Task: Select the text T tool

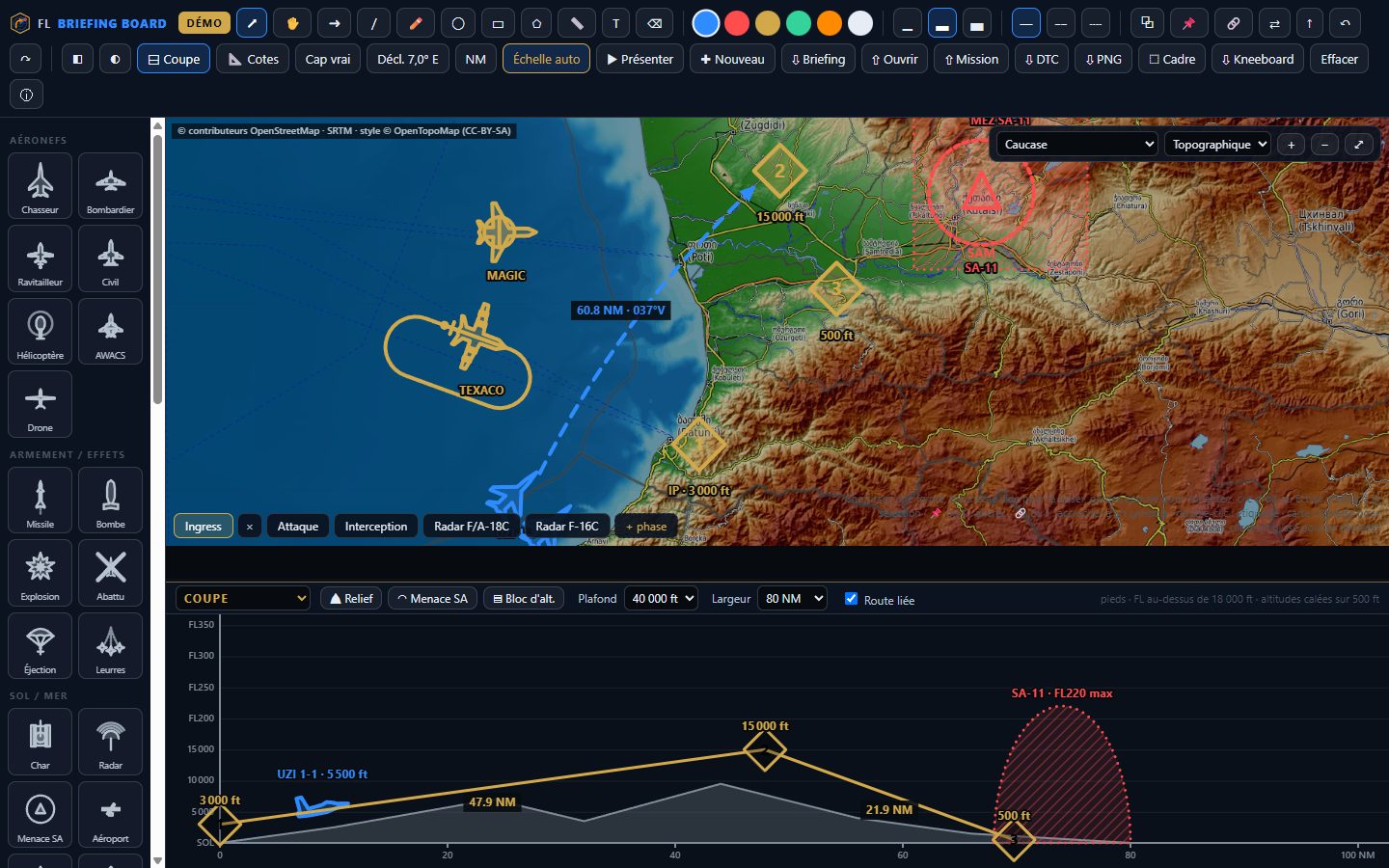Action: tap(615, 23)
